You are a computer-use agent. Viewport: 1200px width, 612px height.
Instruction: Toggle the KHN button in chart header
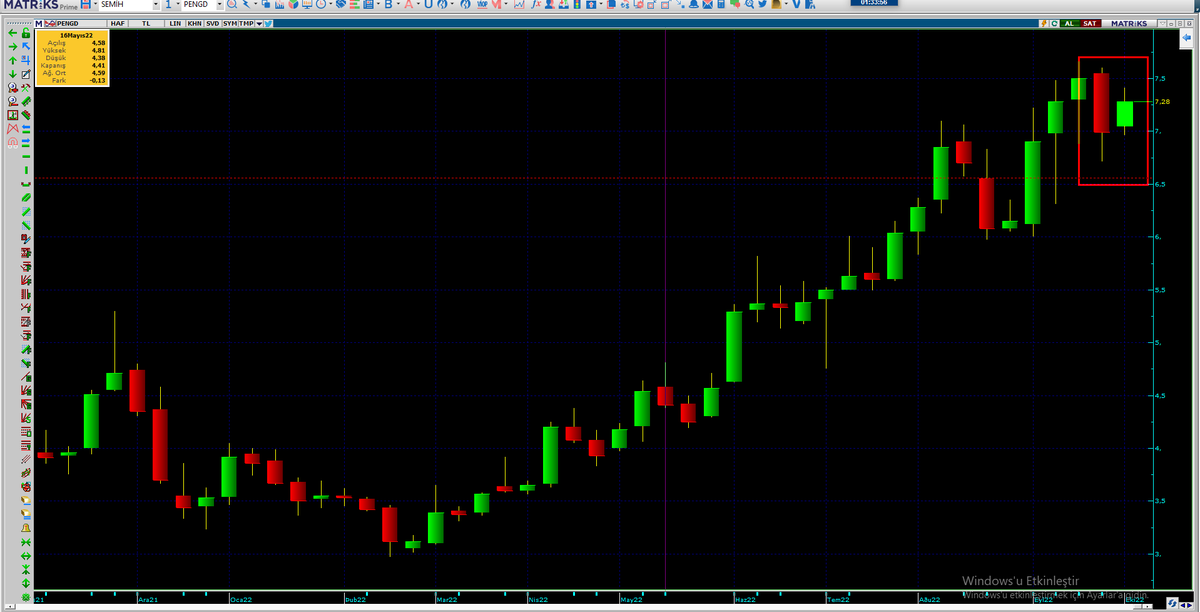pyautogui.click(x=194, y=23)
